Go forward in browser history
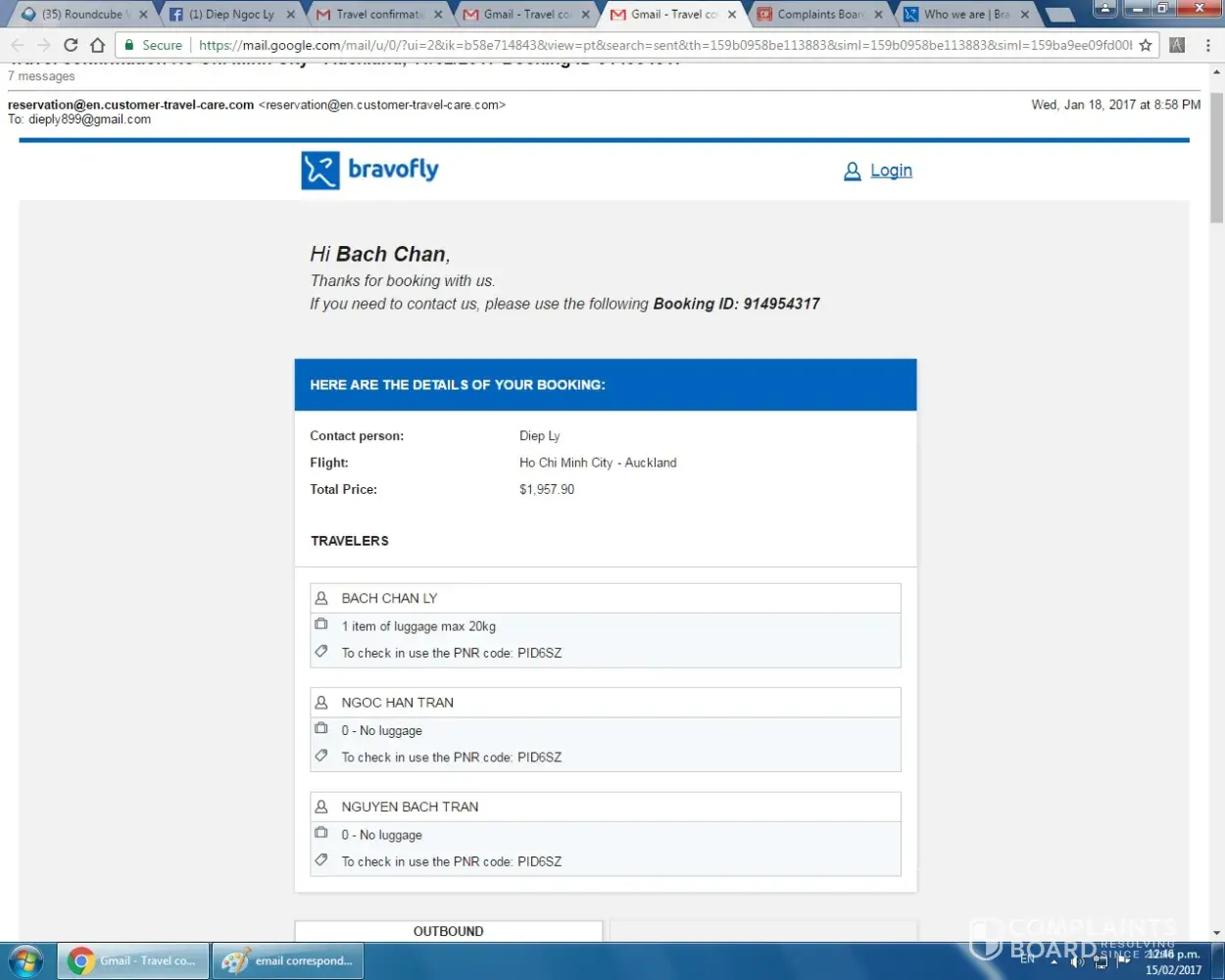This screenshot has height=980, width=1225. click(x=44, y=45)
